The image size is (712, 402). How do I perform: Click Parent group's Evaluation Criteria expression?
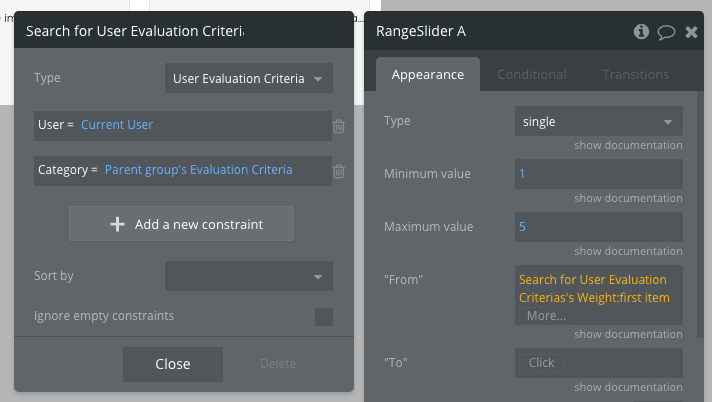point(198,170)
